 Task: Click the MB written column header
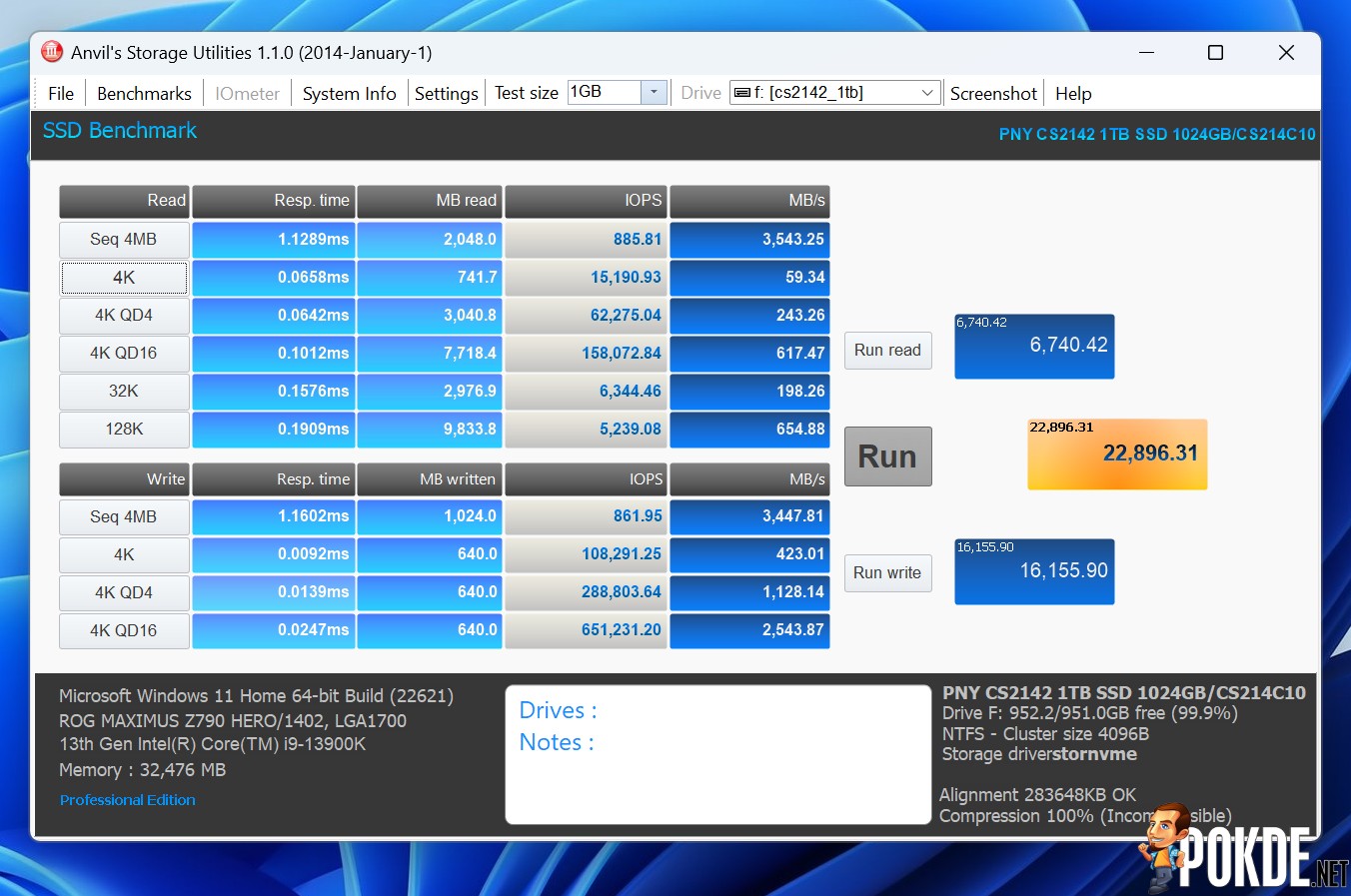tap(430, 479)
